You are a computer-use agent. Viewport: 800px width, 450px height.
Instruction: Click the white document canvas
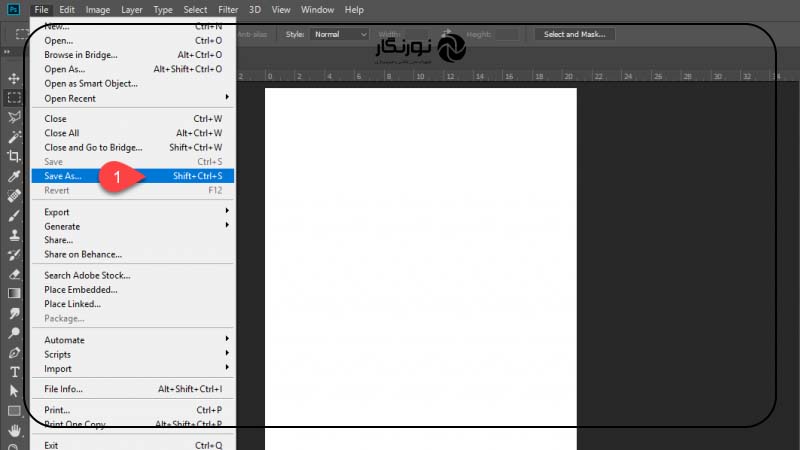420,269
